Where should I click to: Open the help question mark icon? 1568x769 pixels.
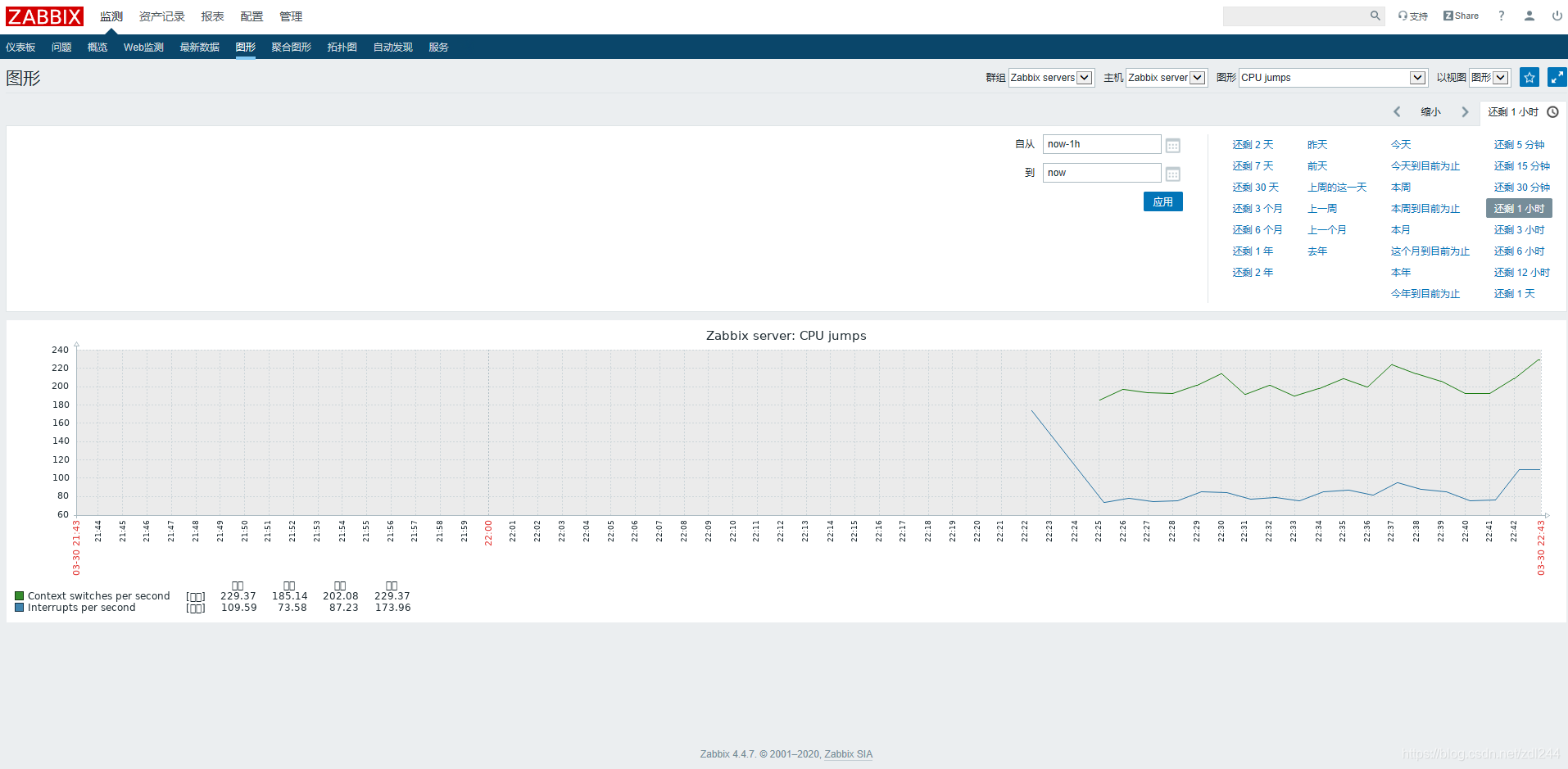pos(1502,16)
